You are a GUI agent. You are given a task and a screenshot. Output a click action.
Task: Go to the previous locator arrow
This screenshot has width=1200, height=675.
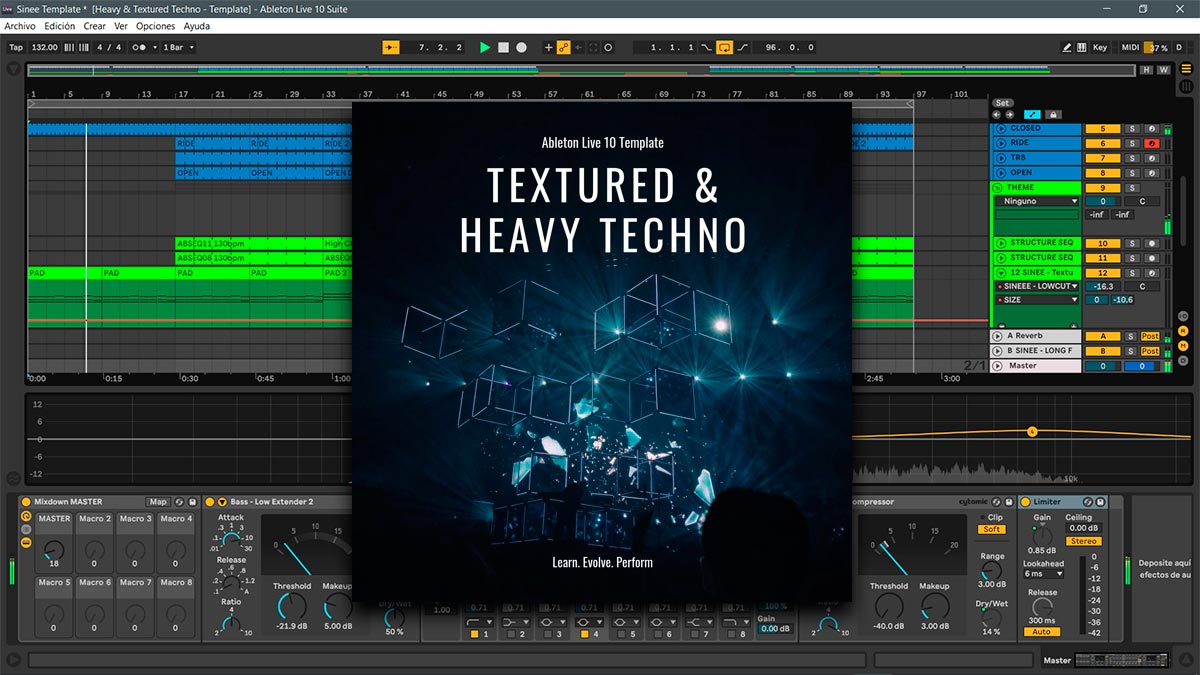(996, 114)
